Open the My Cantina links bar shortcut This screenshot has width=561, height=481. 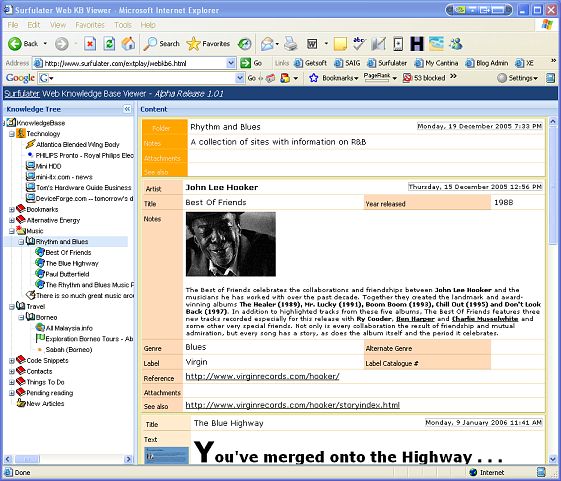pyautogui.click(x=436, y=63)
